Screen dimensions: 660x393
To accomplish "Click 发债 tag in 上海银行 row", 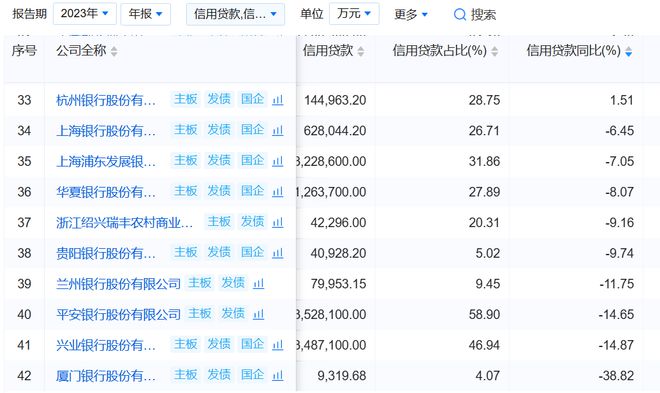I will click(219, 130).
